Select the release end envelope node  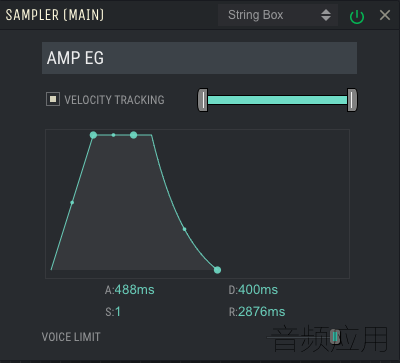[217, 270]
